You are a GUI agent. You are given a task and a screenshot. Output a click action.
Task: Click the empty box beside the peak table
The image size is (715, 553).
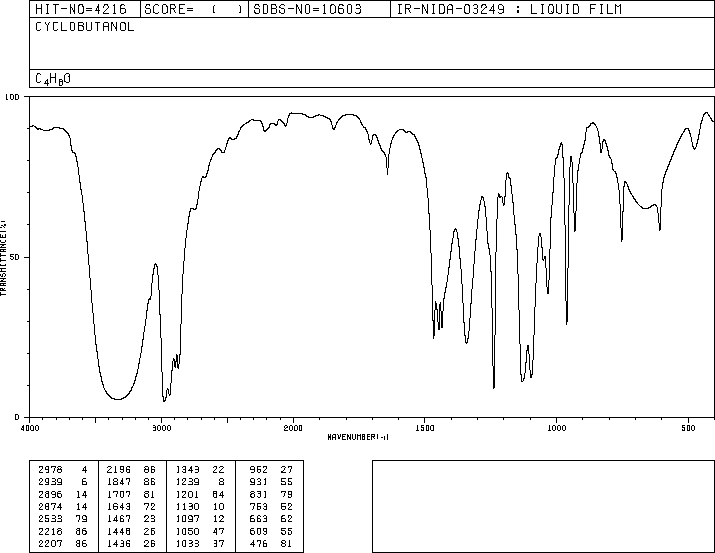(x=543, y=506)
